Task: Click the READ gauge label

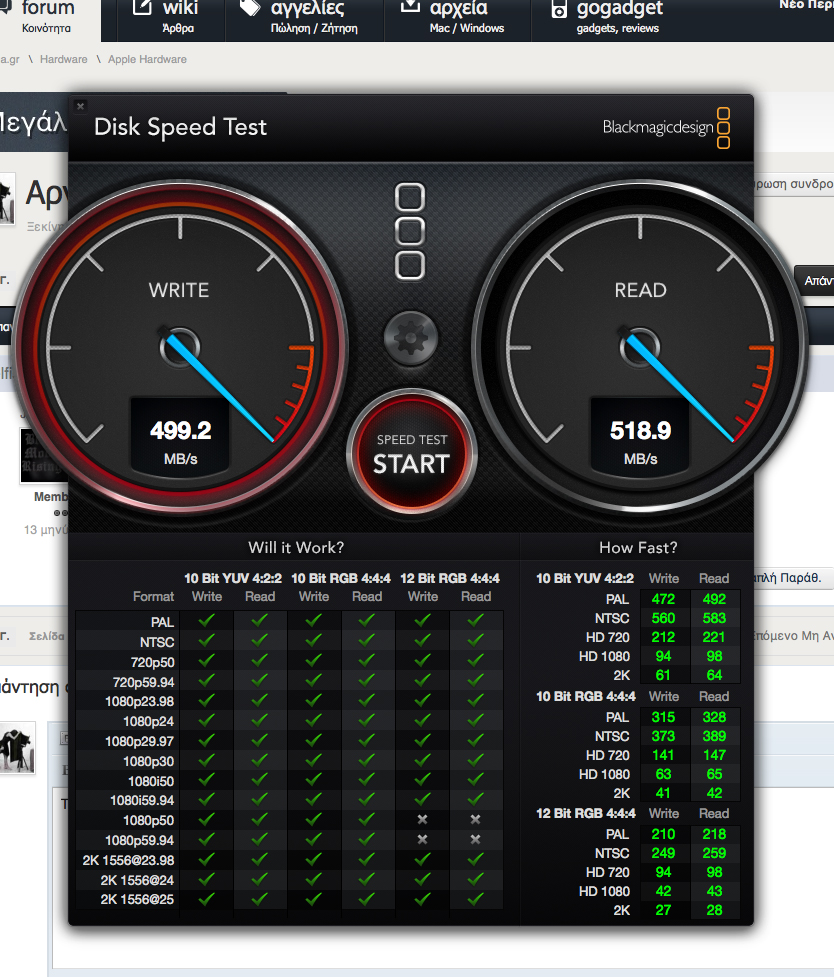Action: [x=640, y=290]
